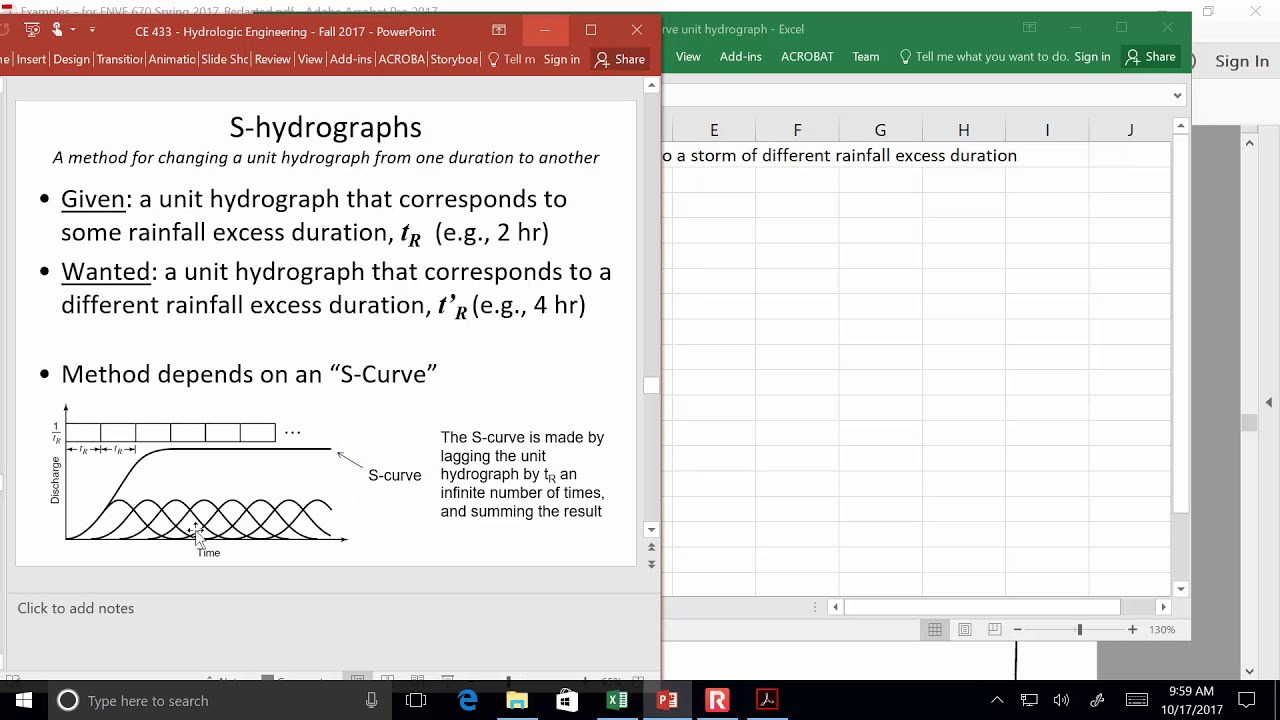The width and height of the screenshot is (1280, 720).
Task: Select column H header in Excel
Action: [963, 130]
